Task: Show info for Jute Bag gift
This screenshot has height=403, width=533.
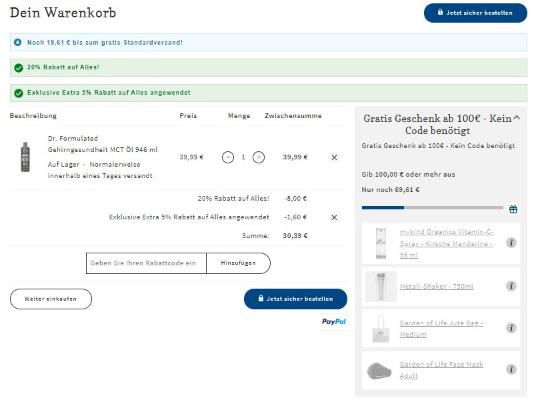Action: [511, 328]
